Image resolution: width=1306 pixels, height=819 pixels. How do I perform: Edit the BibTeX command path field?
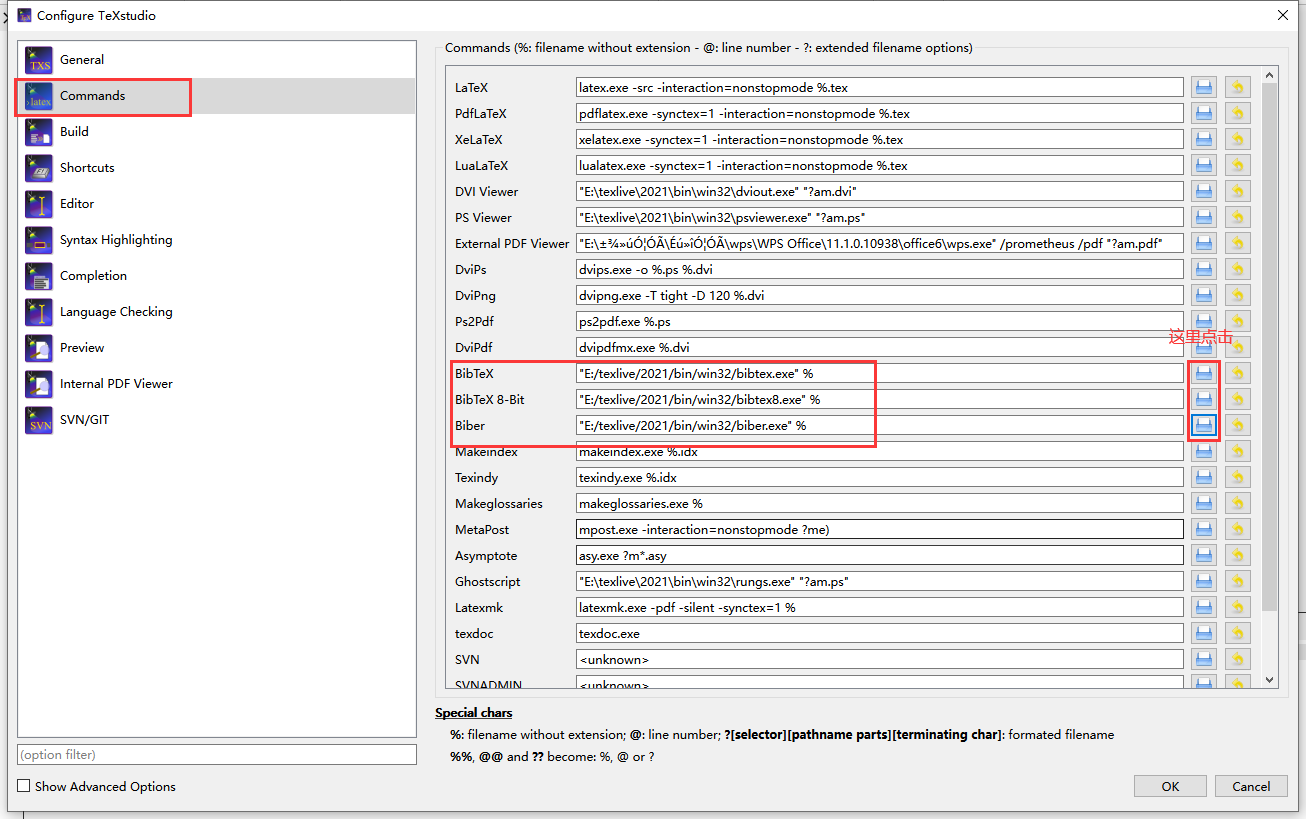click(880, 373)
